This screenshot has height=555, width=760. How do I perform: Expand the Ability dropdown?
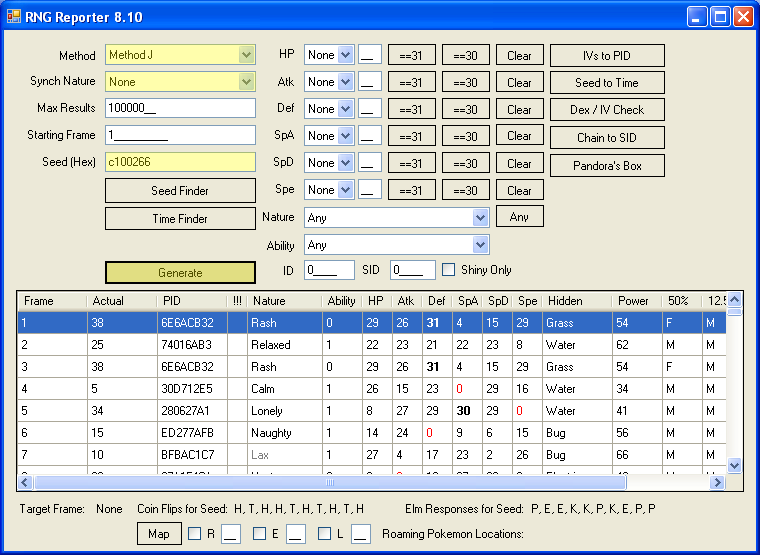[396, 245]
